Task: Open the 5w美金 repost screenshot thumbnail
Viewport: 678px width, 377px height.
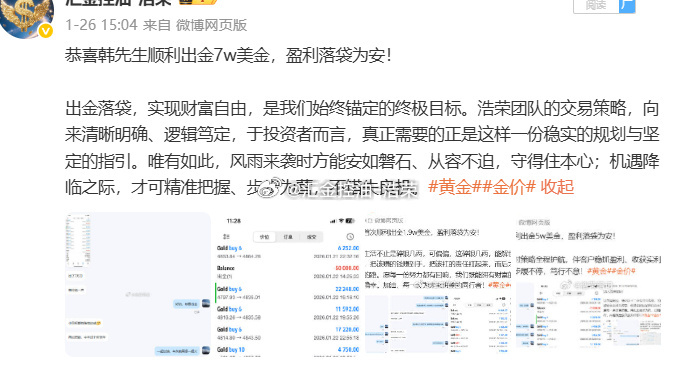Action: click(x=588, y=284)
